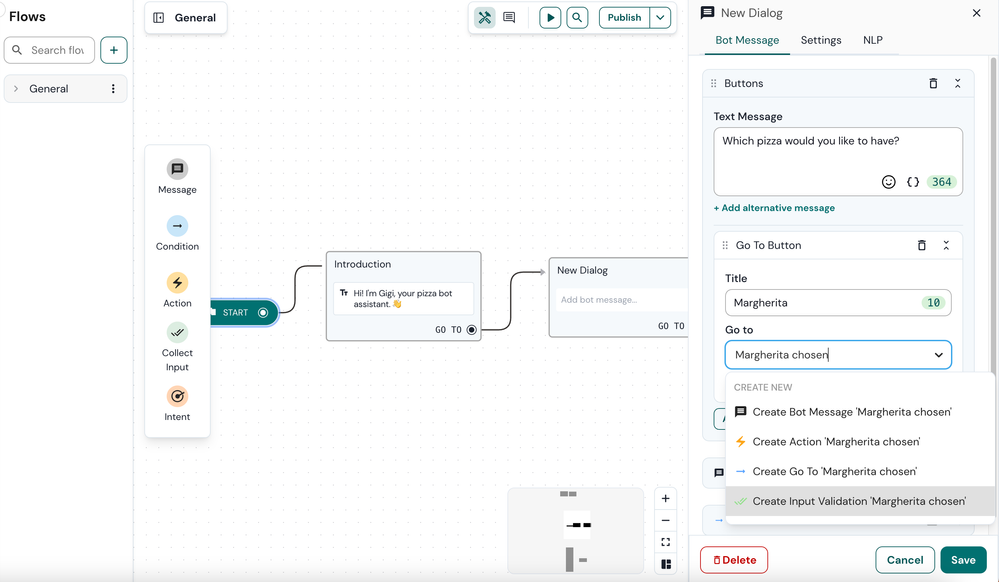Viewport: 999px width, 582px height.
Task: Open the canvas search magnifier
Action: 577,17
